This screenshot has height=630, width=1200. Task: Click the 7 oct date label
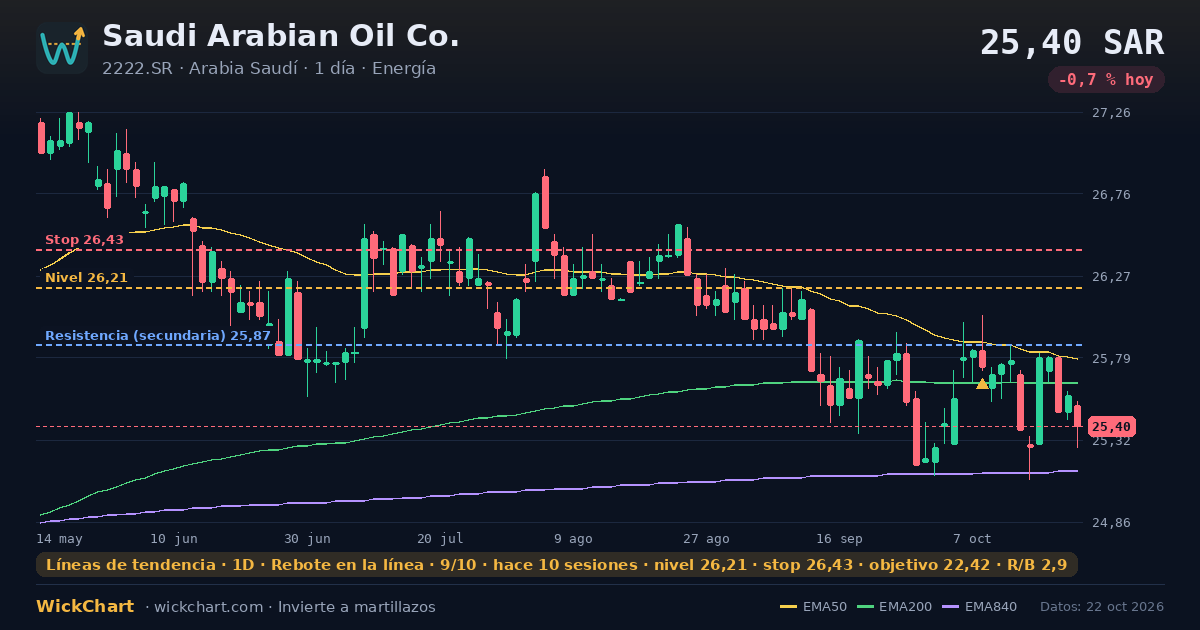click(972, 539)
